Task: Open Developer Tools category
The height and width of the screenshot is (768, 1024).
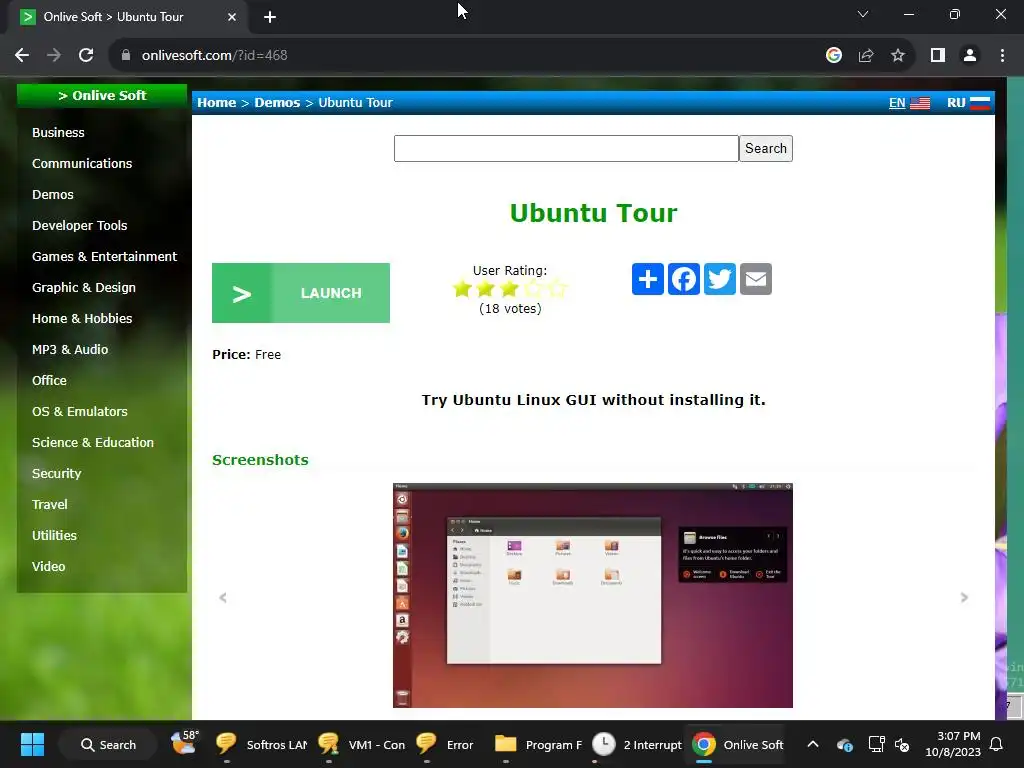Action: click(80, 225)
